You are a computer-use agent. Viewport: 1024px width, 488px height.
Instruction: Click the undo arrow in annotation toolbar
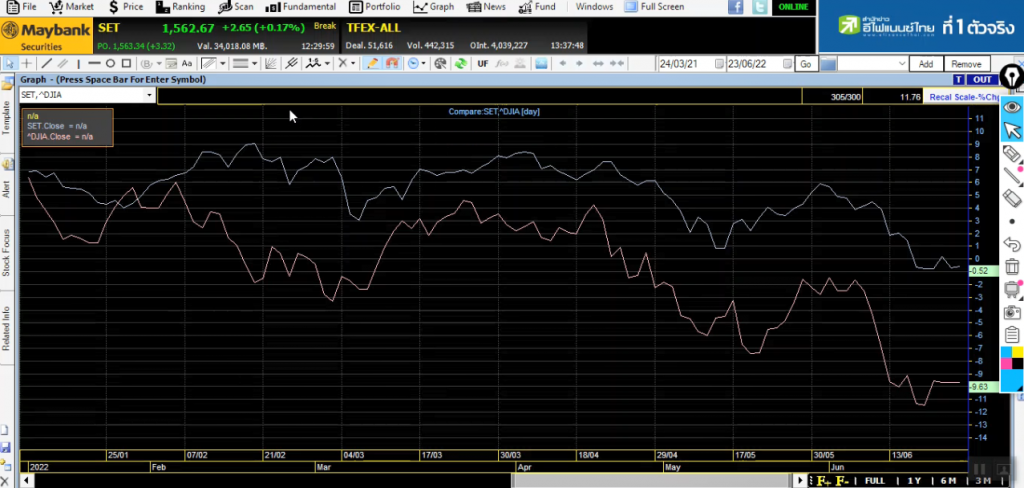pos(1012,244)
